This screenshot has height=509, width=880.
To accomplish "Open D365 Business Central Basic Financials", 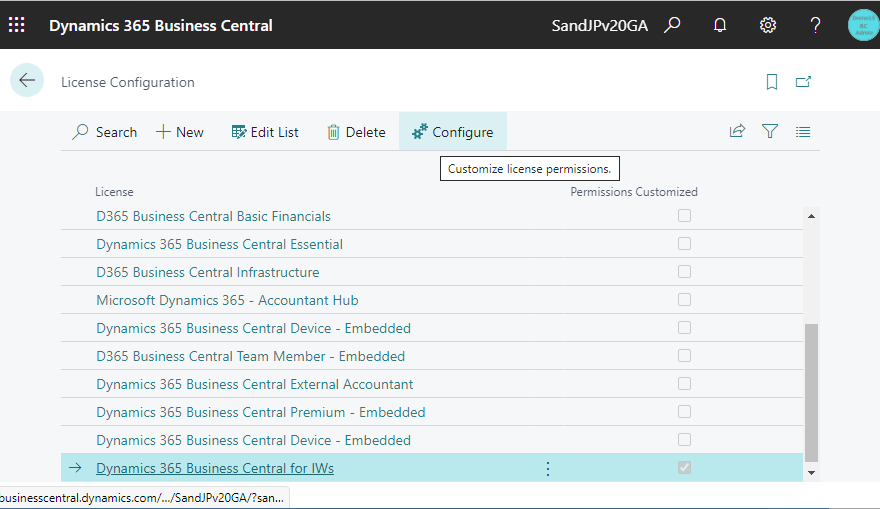I will click(213, 216).
